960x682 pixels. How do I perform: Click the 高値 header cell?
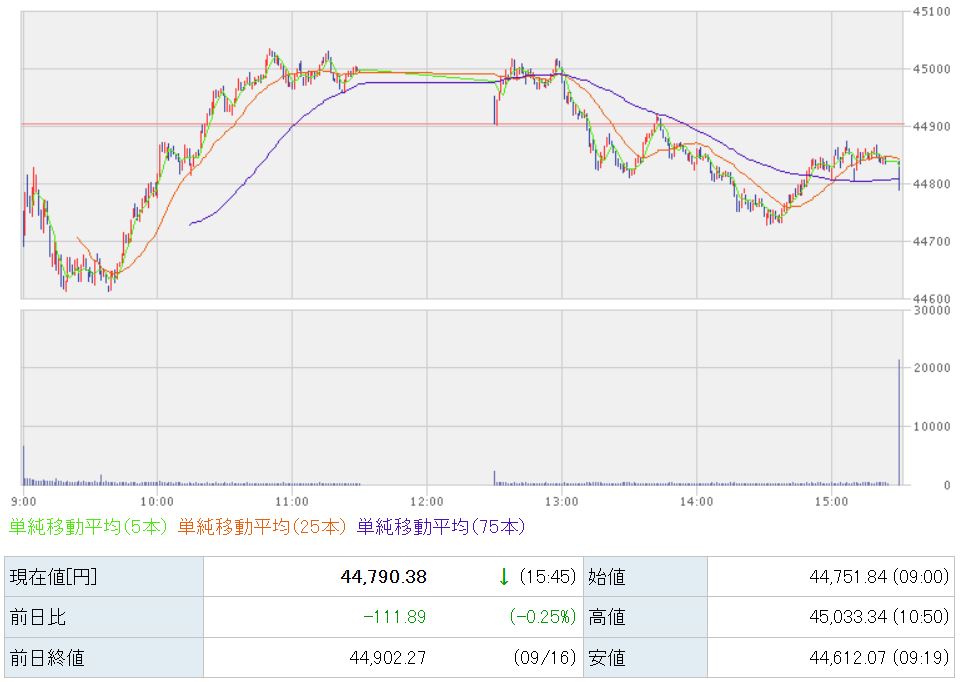[645, 617]
